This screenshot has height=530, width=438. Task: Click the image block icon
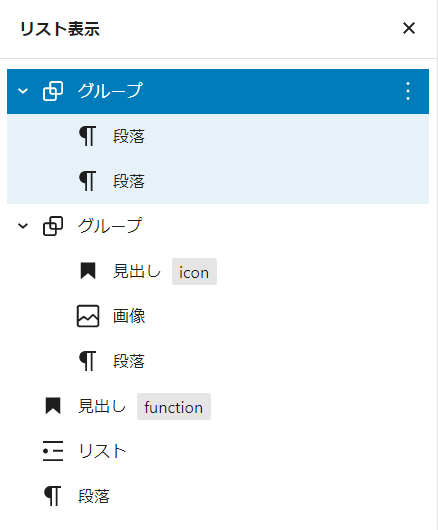[88, 316]
